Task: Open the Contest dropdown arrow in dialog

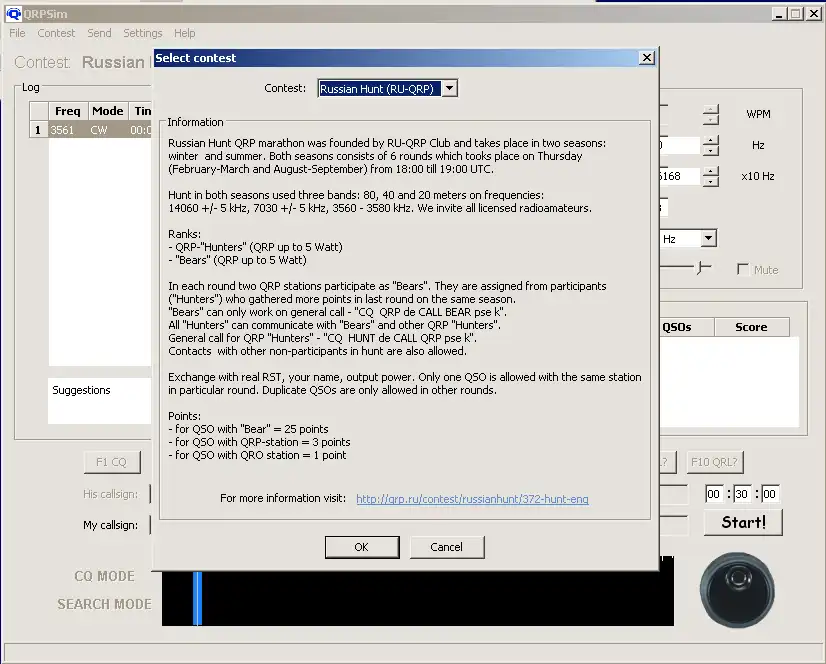Action: 449,89
